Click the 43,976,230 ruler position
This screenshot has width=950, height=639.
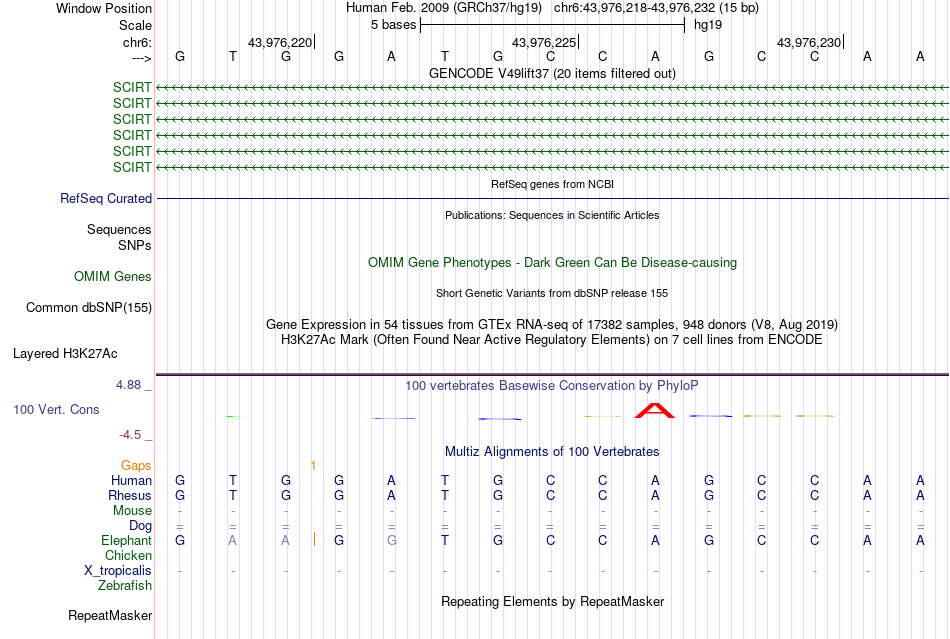click(809, 42)
